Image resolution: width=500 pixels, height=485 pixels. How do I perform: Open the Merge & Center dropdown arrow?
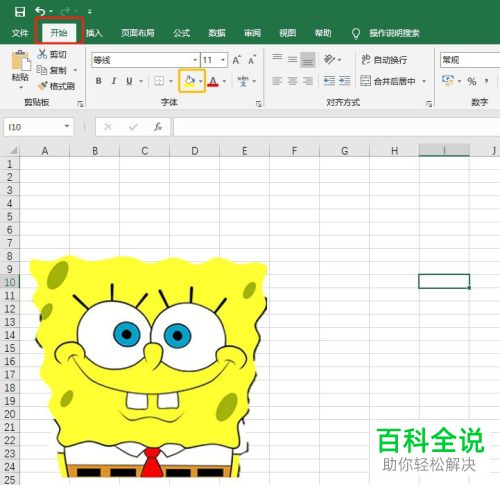[x=424, y=81]
